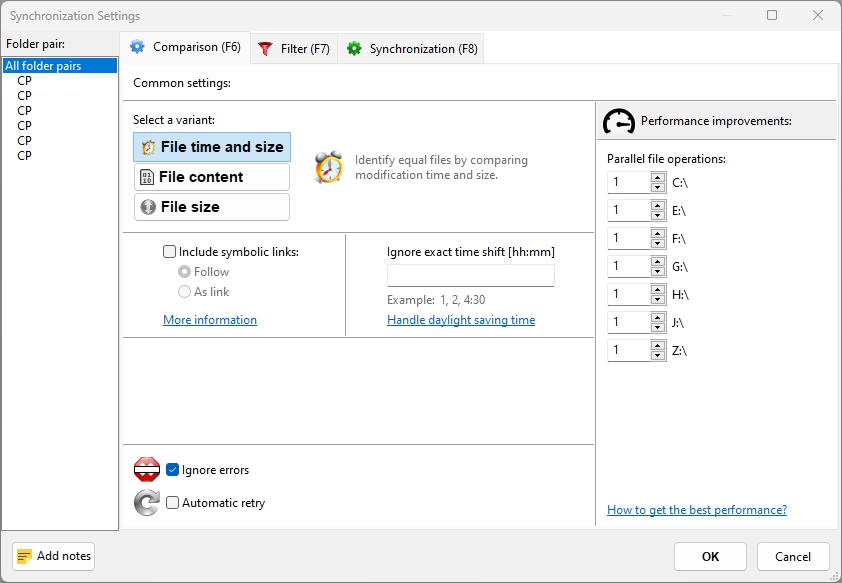Open the Synchronization (F8) tab

tap(411, 49)
